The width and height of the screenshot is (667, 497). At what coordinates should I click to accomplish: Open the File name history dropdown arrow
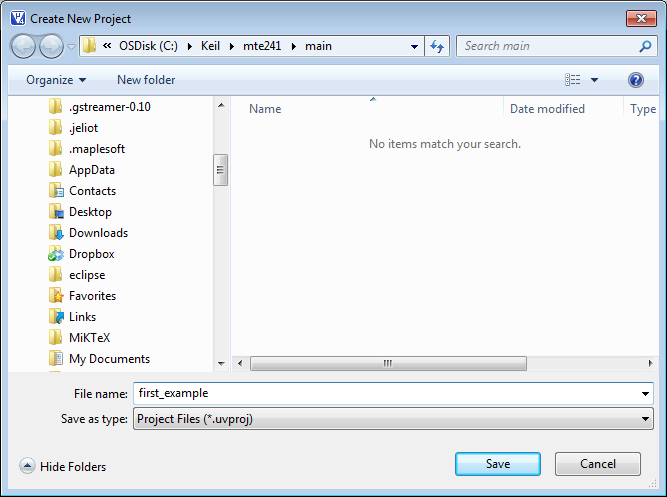point(646,394)
